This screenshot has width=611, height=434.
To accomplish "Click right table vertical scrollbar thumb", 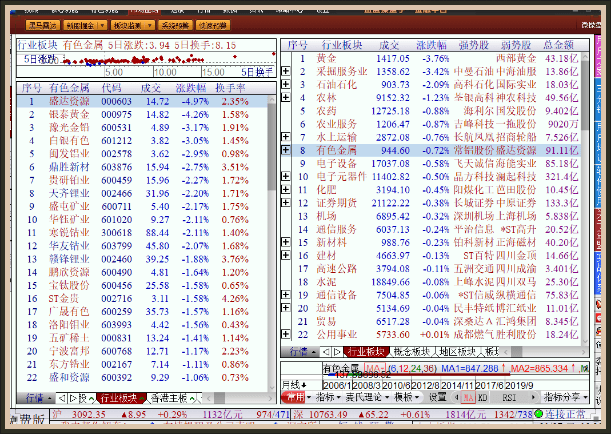I will point(585,95).
